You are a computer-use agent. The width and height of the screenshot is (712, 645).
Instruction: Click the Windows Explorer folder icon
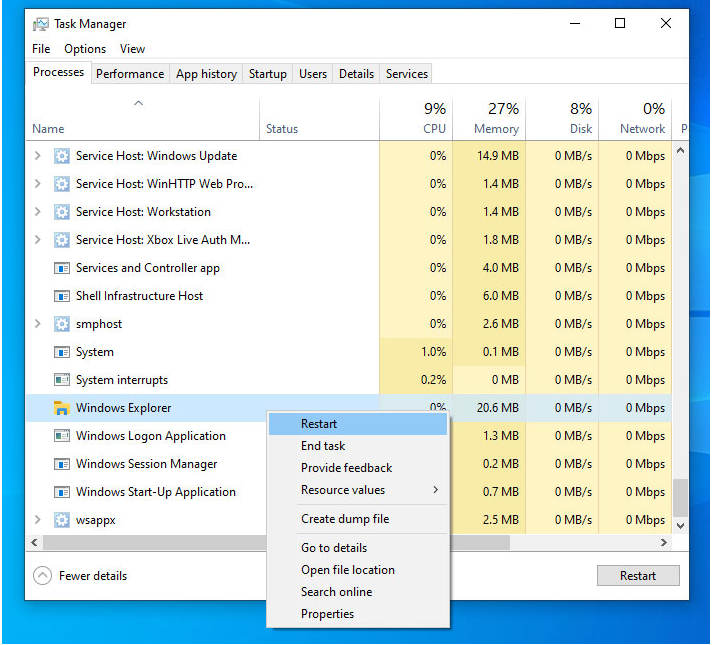[x=61, y=408]
